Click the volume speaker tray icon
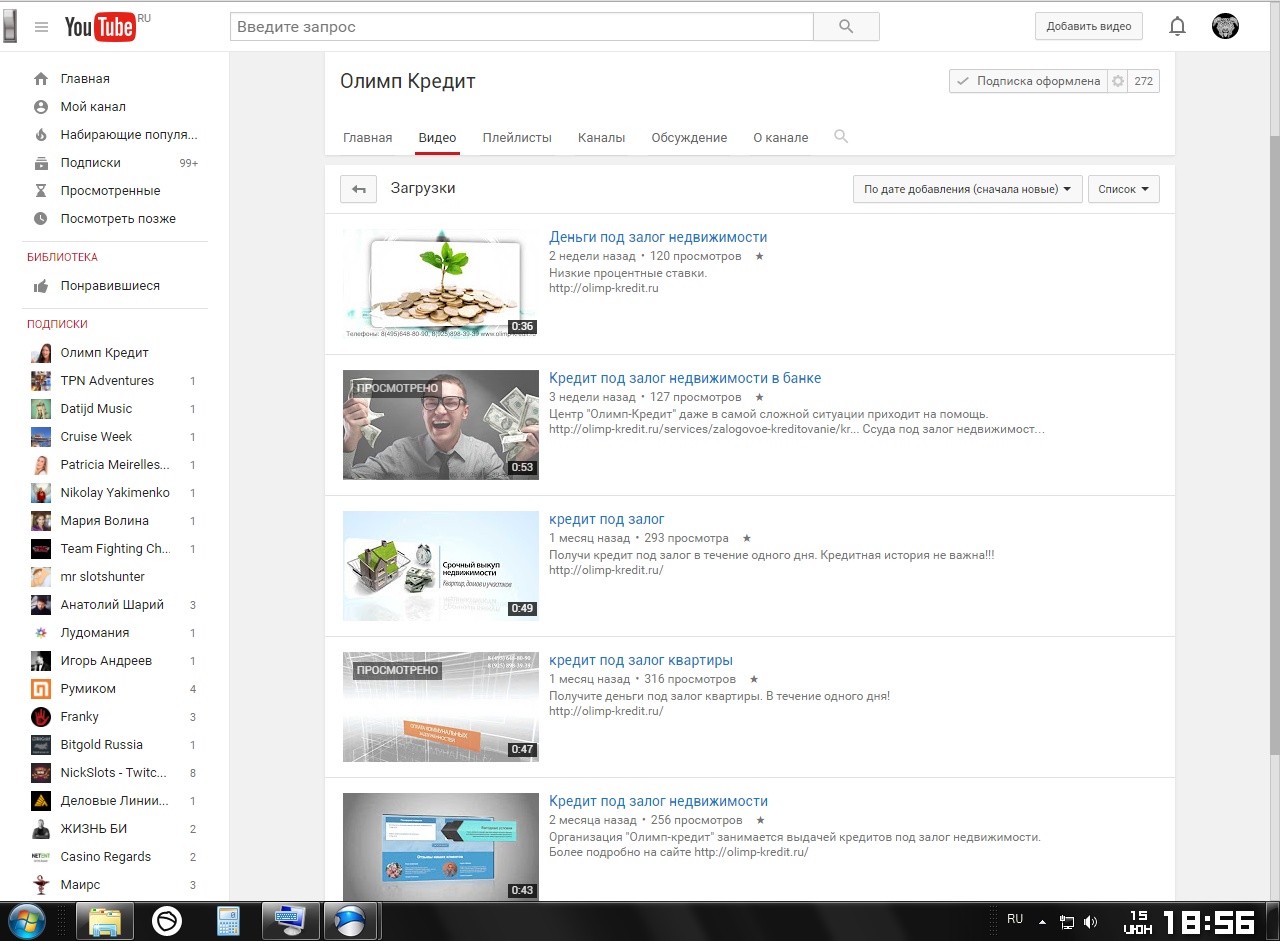1280x941 pixels. [x=1090, y=922]
